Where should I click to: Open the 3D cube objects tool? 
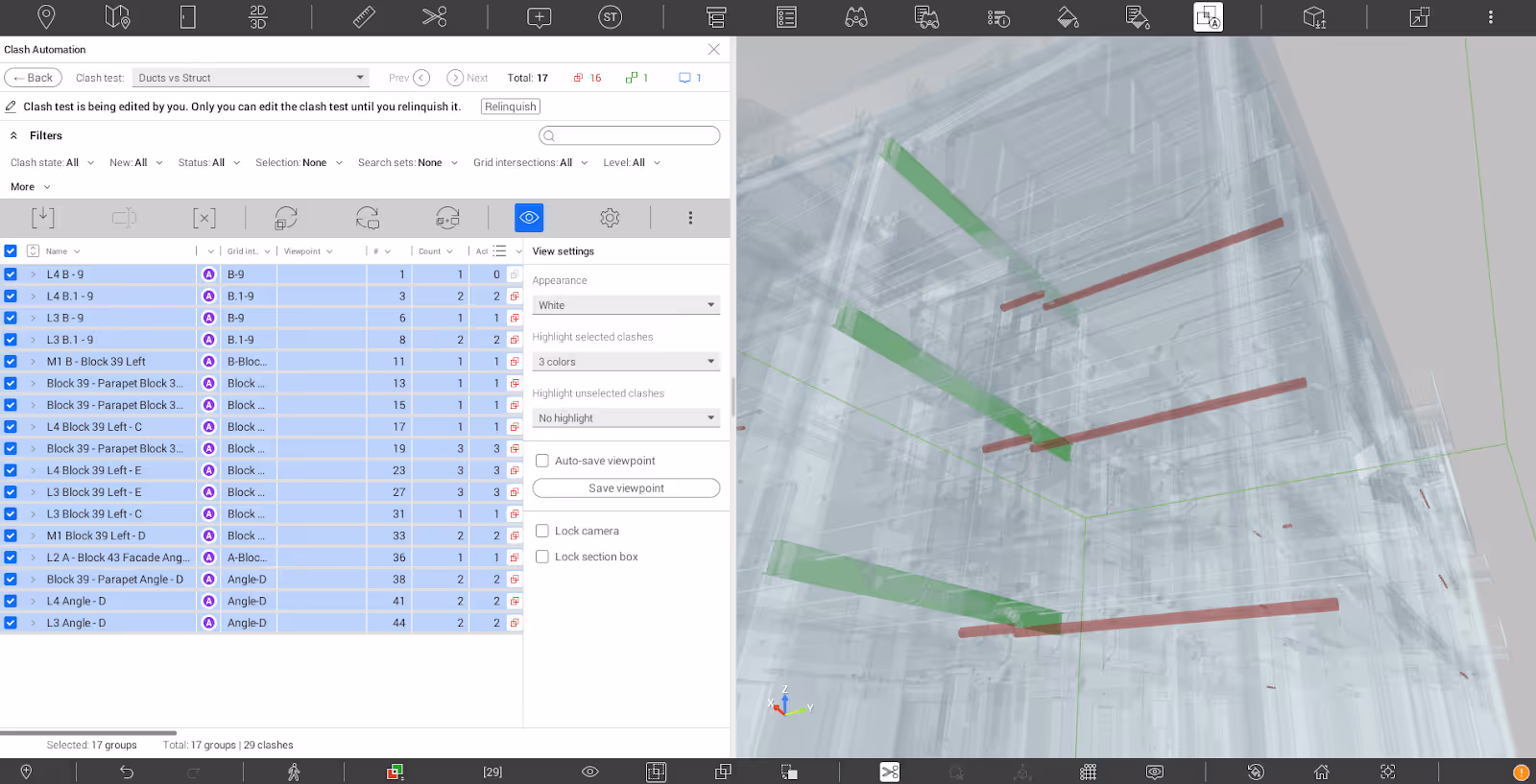[x=1314, y=17]
